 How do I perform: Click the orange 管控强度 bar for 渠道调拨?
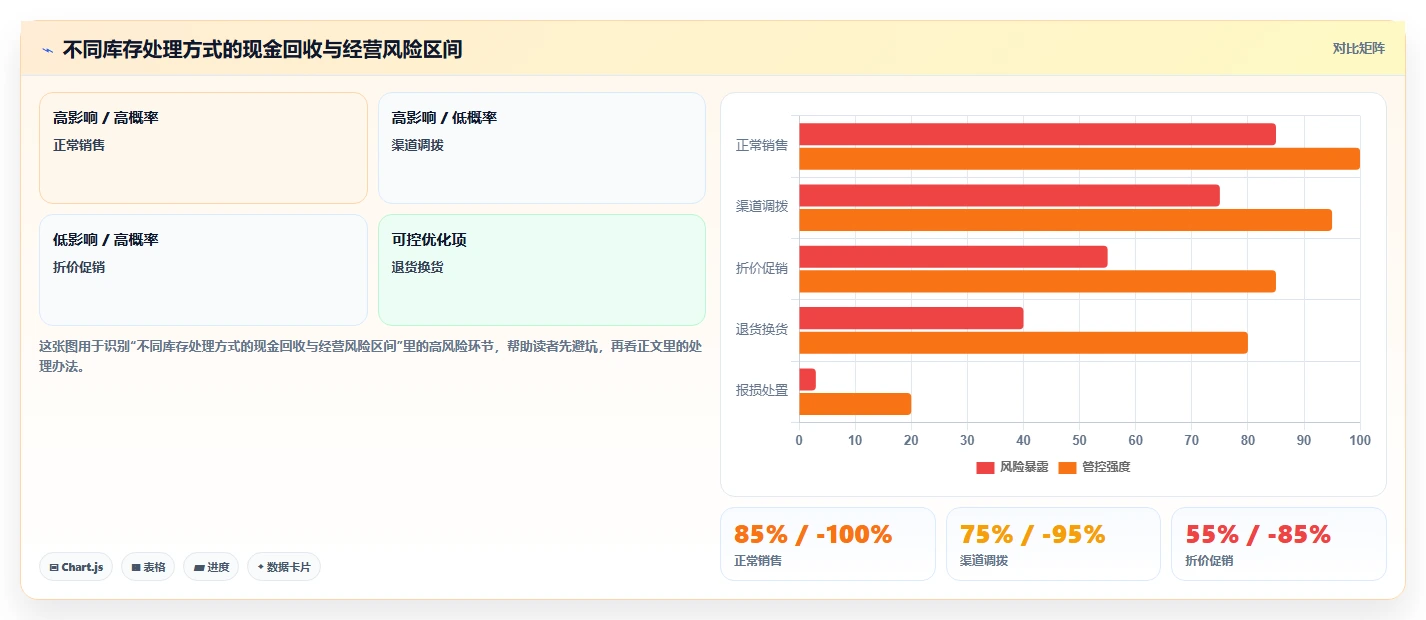(x=1065, y=219)
